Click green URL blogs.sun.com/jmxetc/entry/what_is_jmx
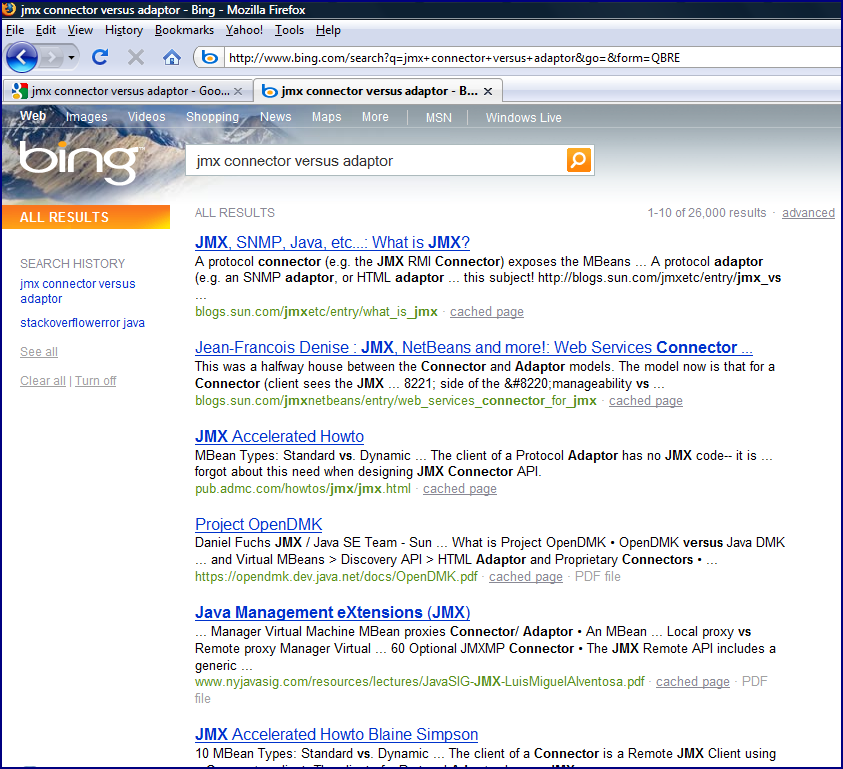 (x=316, y=312)
